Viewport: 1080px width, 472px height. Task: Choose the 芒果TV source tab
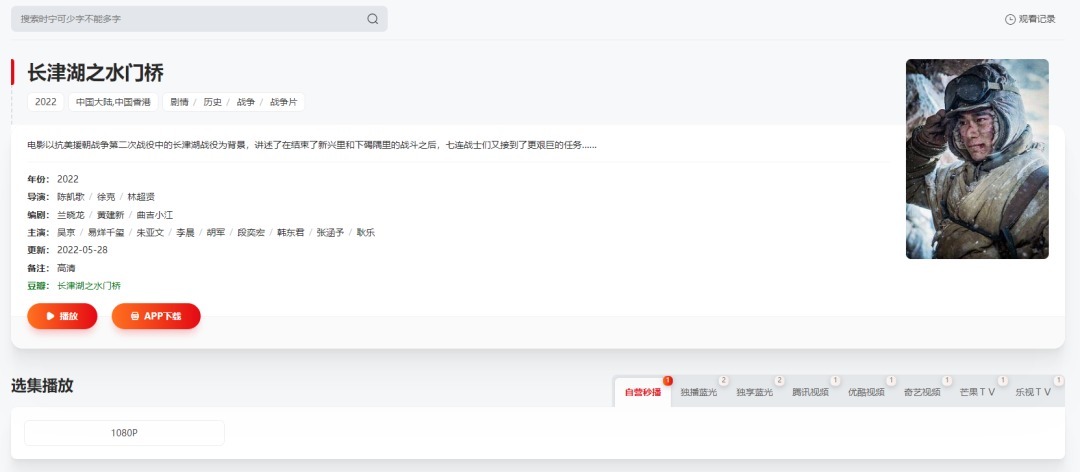[977, 392]
